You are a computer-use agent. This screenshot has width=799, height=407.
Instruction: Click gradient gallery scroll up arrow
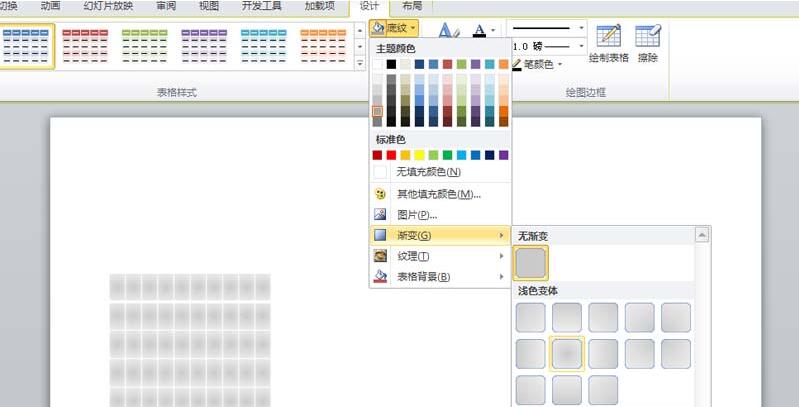point(702,235)
